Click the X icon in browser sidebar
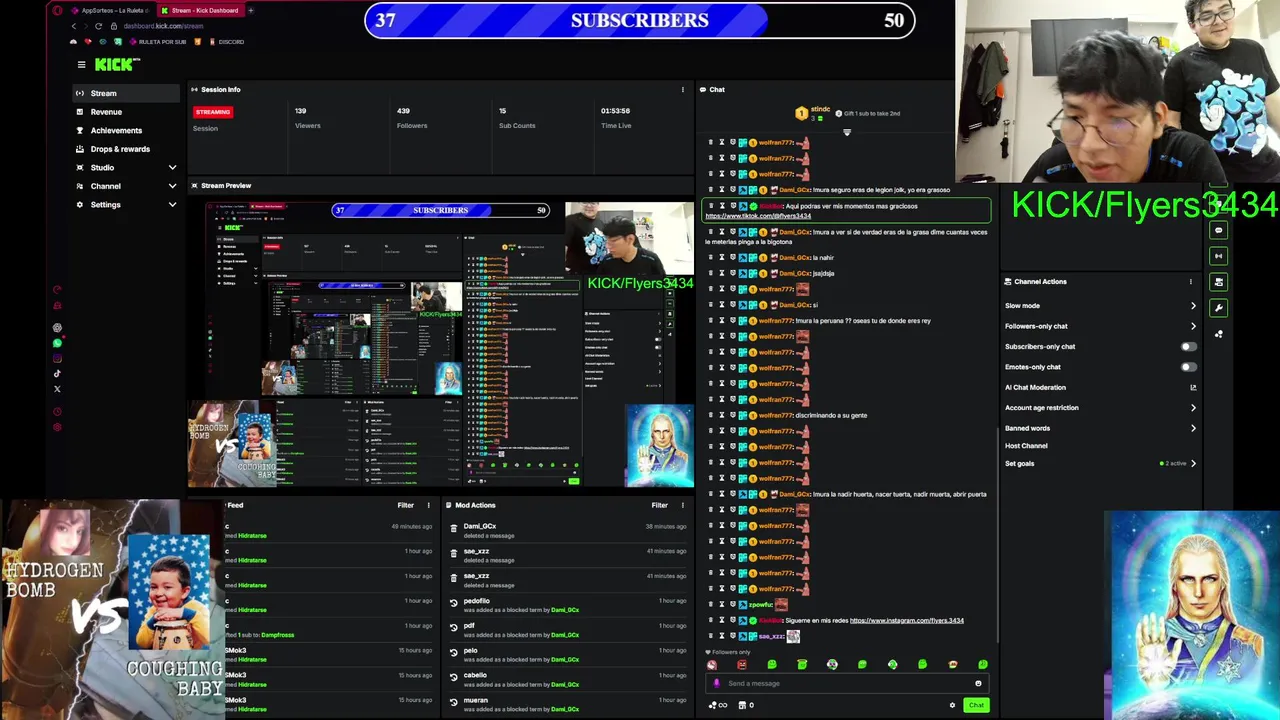 pos(57,389)
